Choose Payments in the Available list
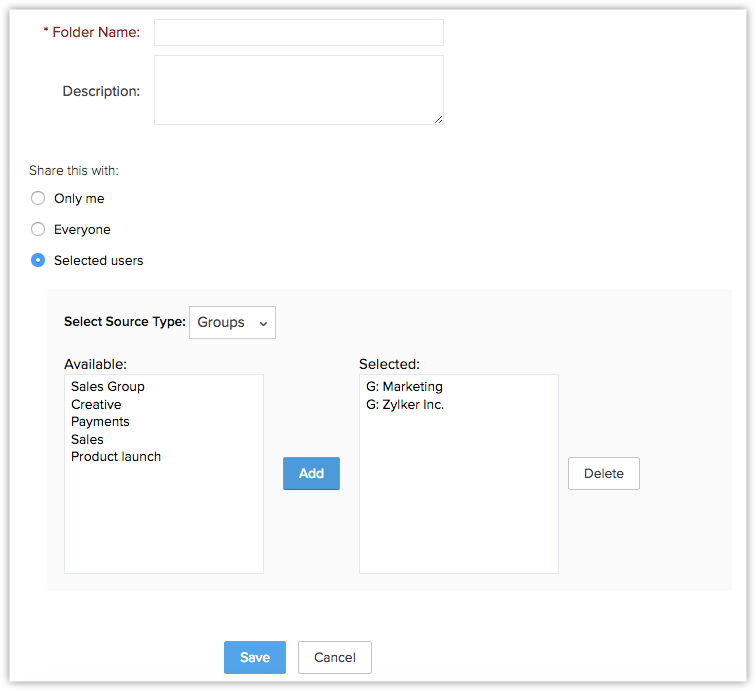 (x=100, y=422)
